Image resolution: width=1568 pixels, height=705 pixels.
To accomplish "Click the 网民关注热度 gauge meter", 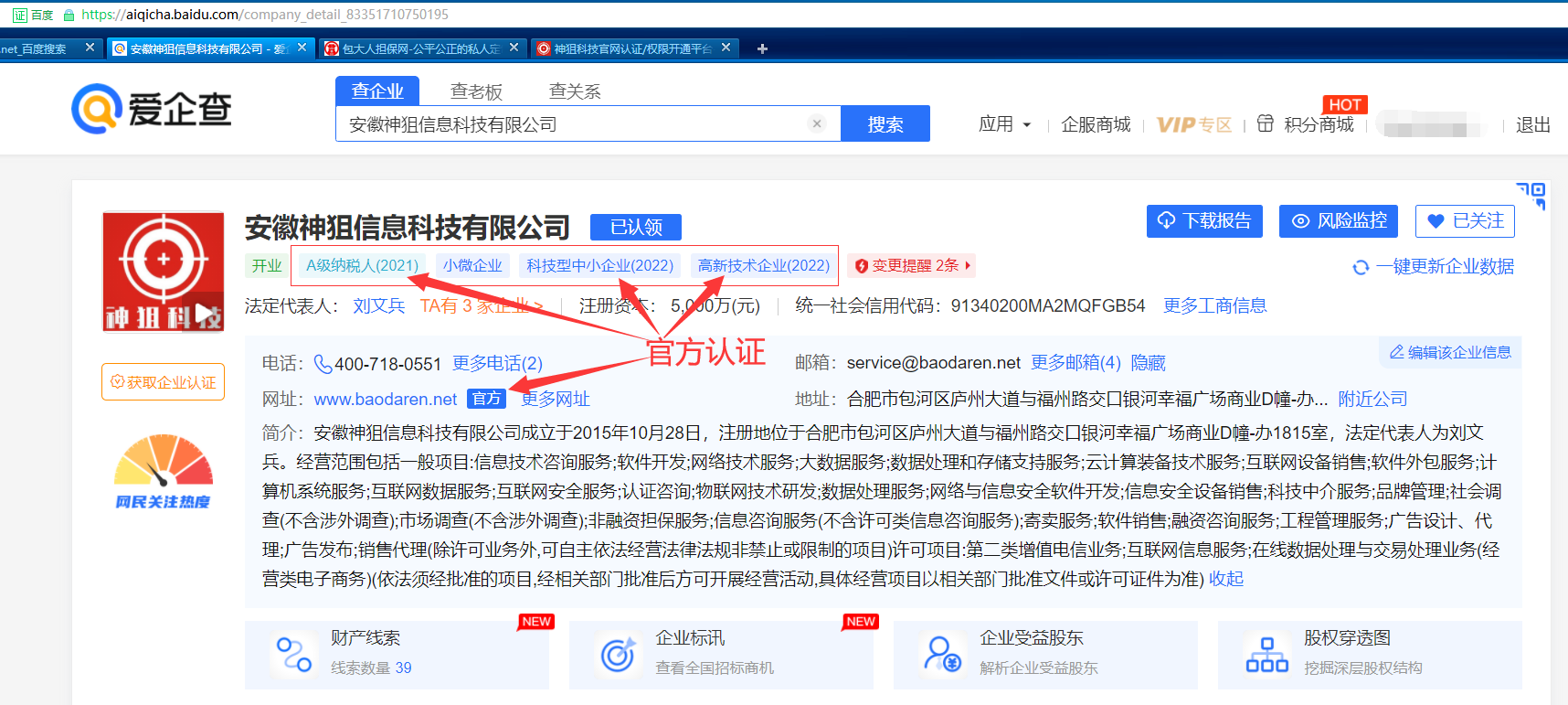I will click(x=163, y=462).
